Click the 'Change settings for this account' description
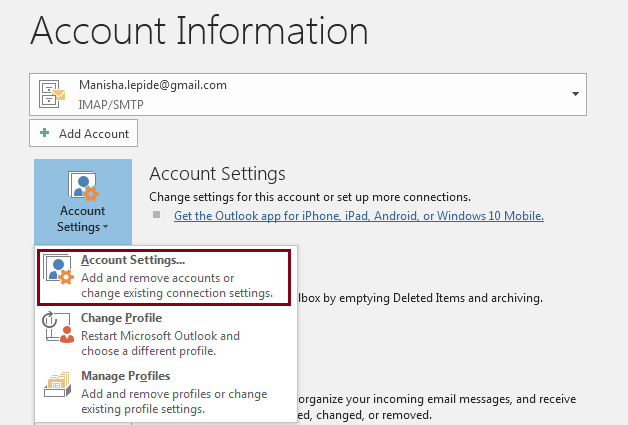628x425 pixels. point(310,197)
